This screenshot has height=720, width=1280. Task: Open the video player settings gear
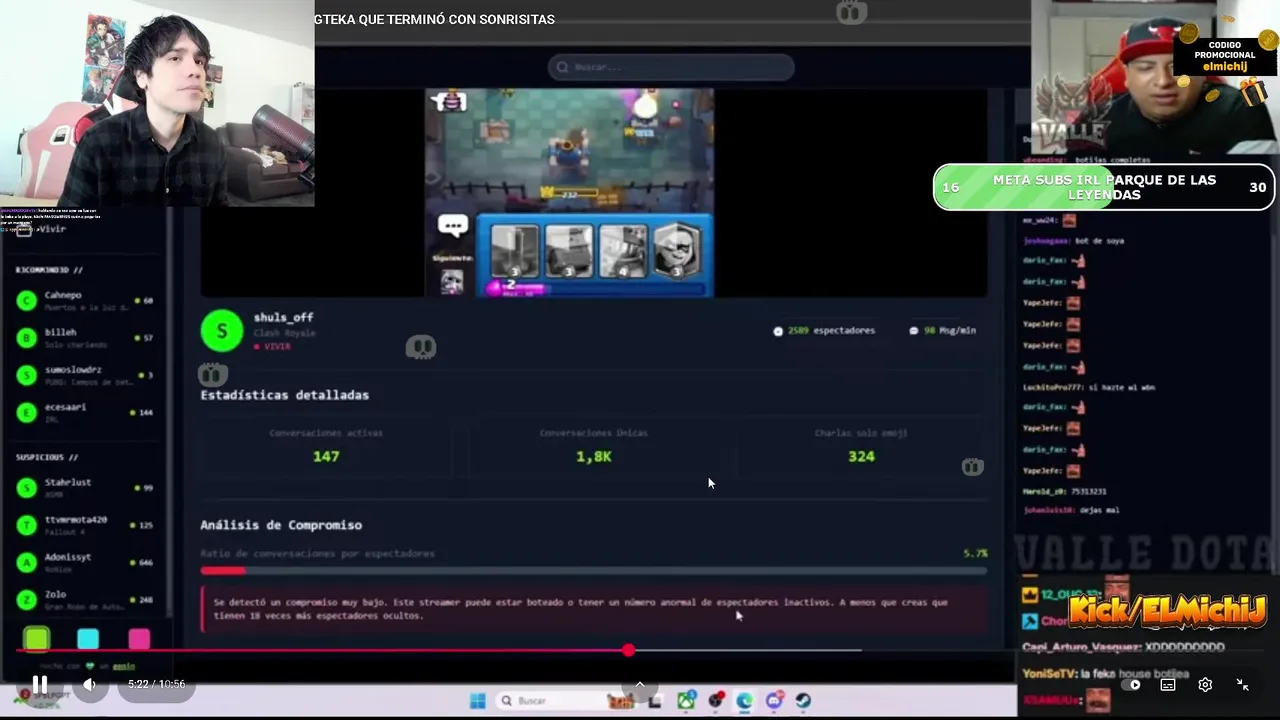click(1205, 685)
